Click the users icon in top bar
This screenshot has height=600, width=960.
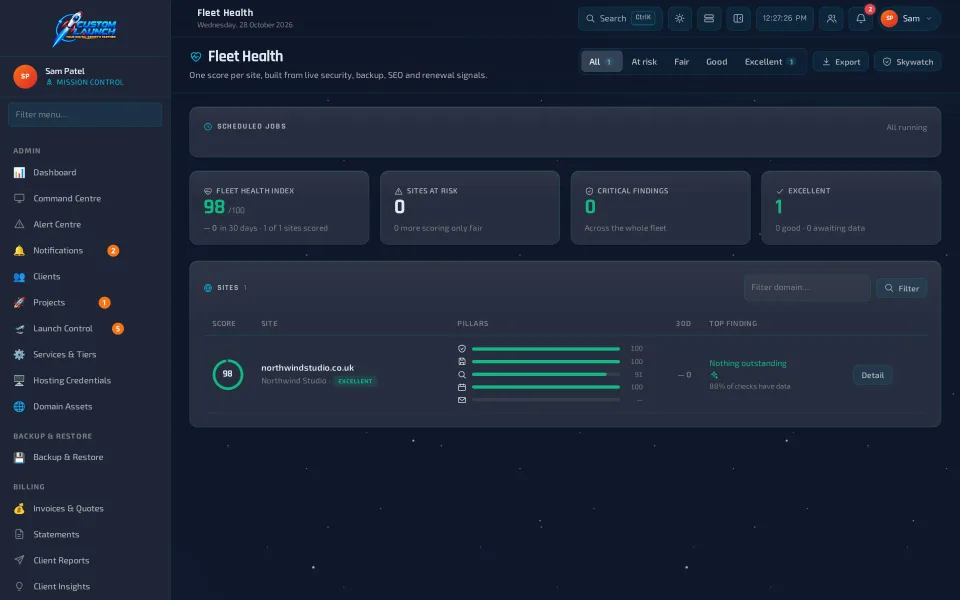point(831,18)
